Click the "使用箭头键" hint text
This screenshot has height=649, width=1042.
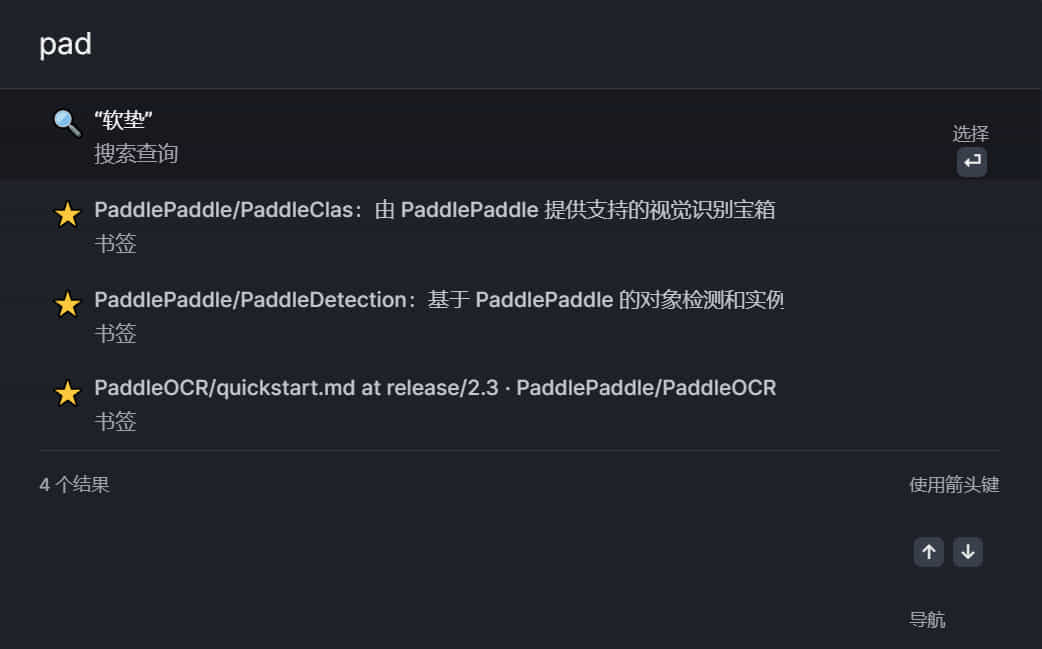(x=954, y=484)
